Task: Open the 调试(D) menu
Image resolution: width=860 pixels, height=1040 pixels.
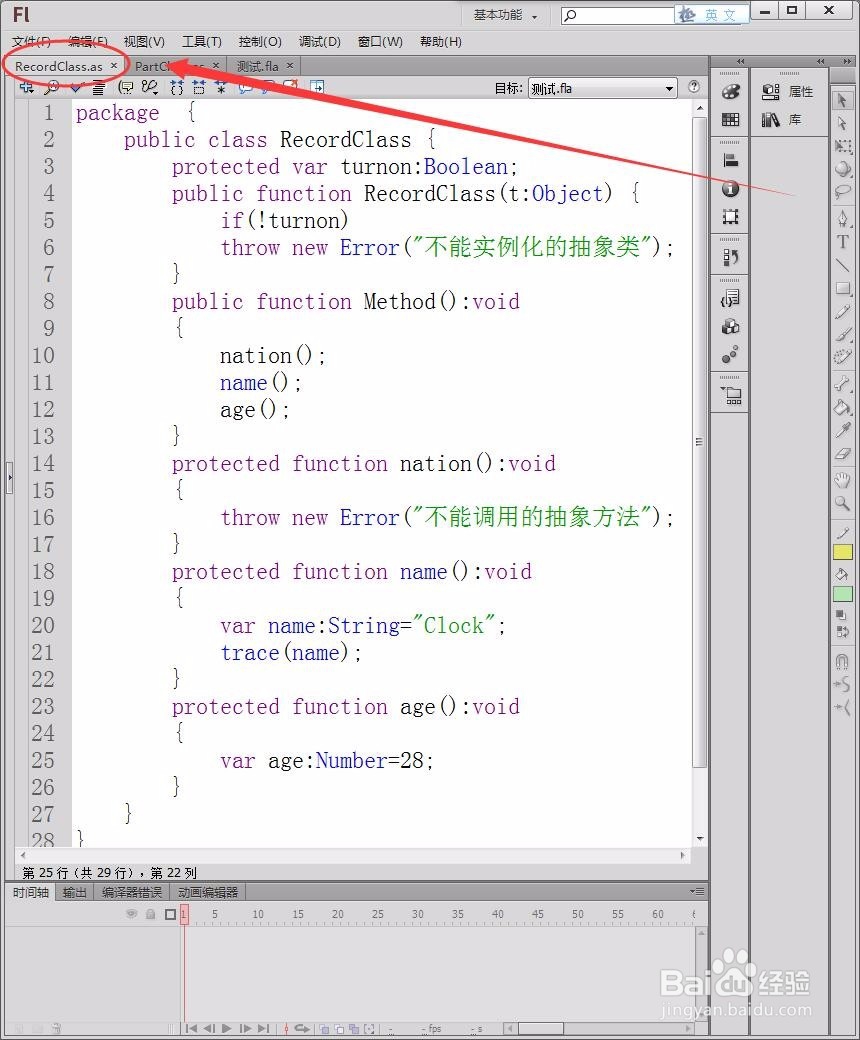Action: 320,42
